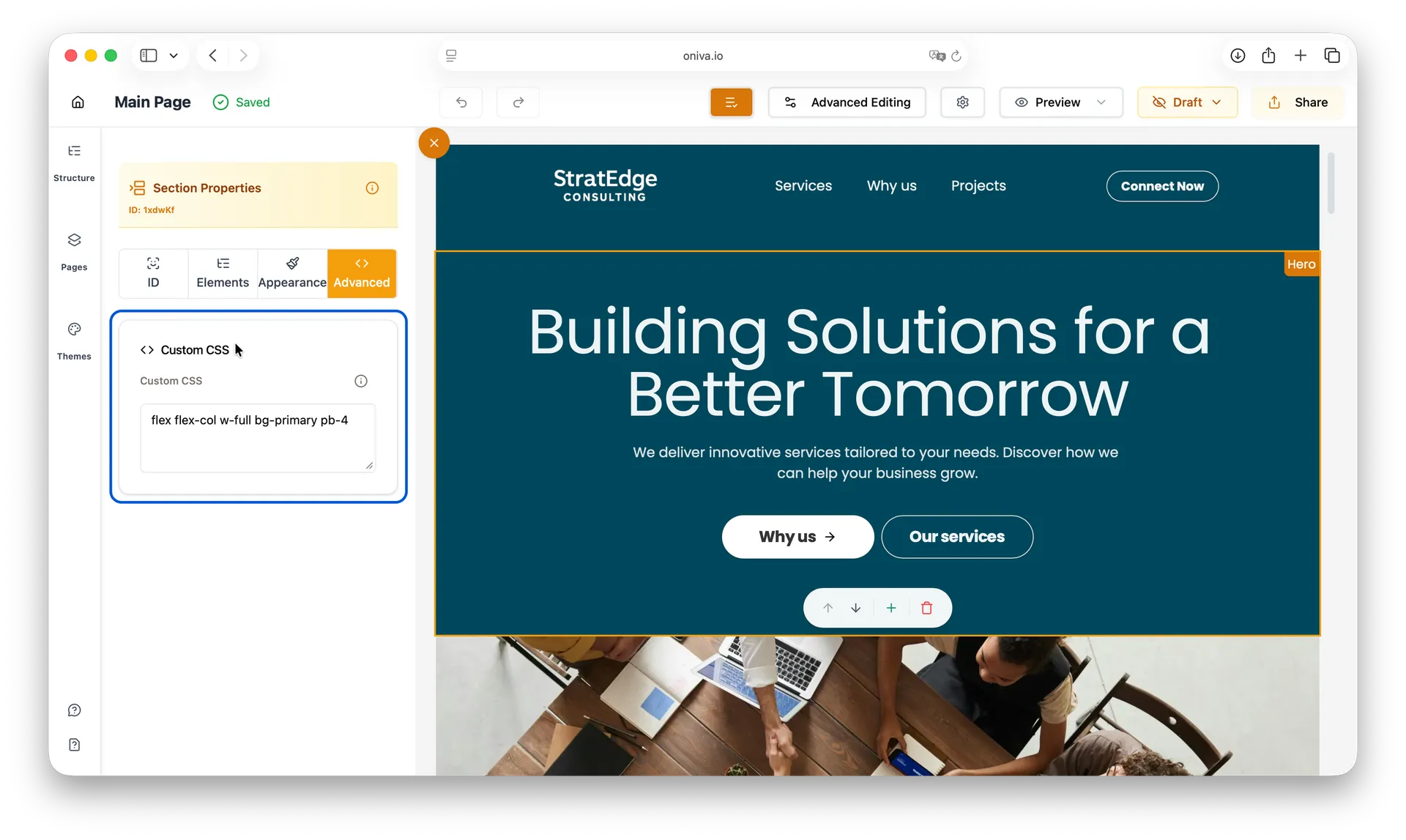Open the settings gear in the top toolbar
This screenshot has height=840, width=1406.
(962, 103)
